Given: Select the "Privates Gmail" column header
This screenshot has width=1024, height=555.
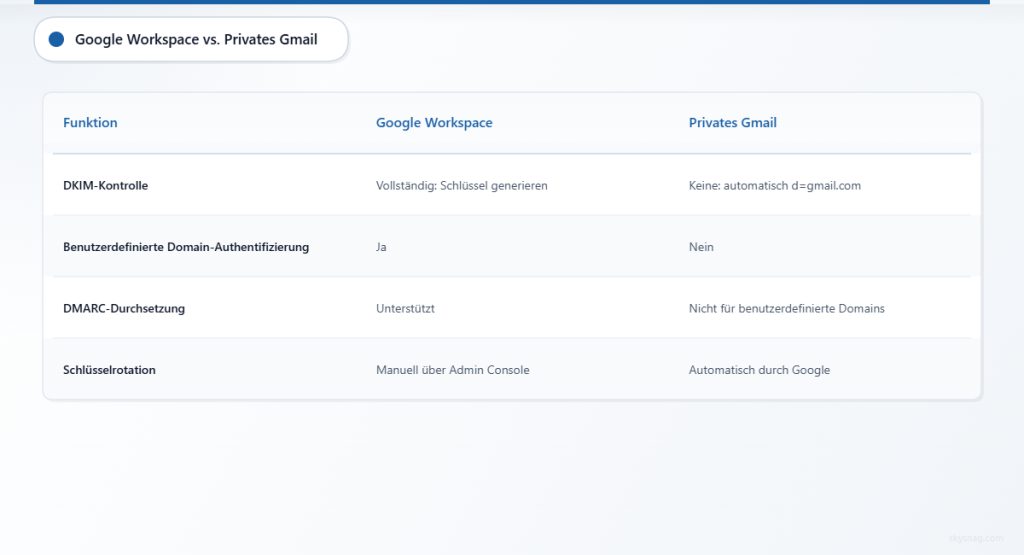Looking at the screenshot, I should (x=732, y=122).
